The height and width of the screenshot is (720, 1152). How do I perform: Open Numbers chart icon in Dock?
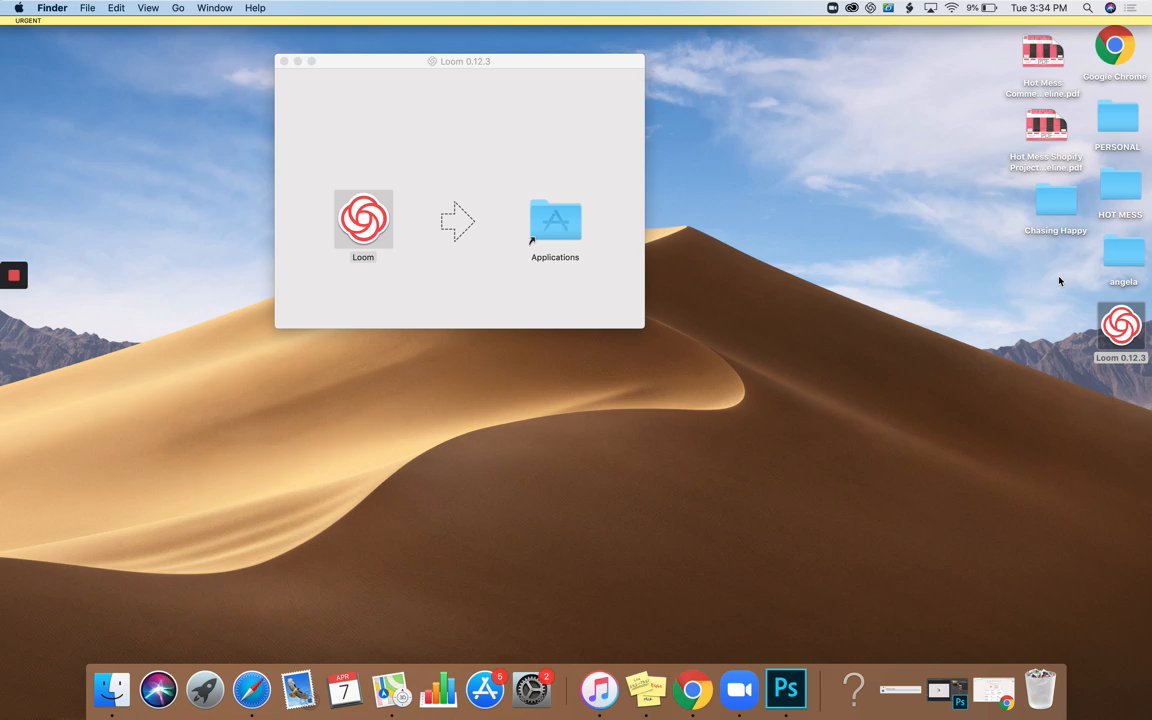438,690
